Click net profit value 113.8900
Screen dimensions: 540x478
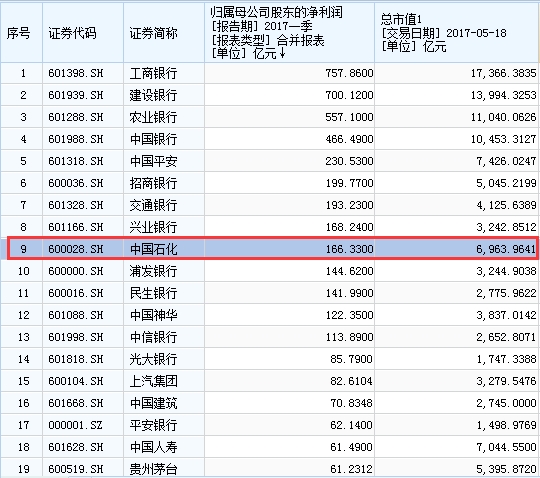(x=349, y=337)
